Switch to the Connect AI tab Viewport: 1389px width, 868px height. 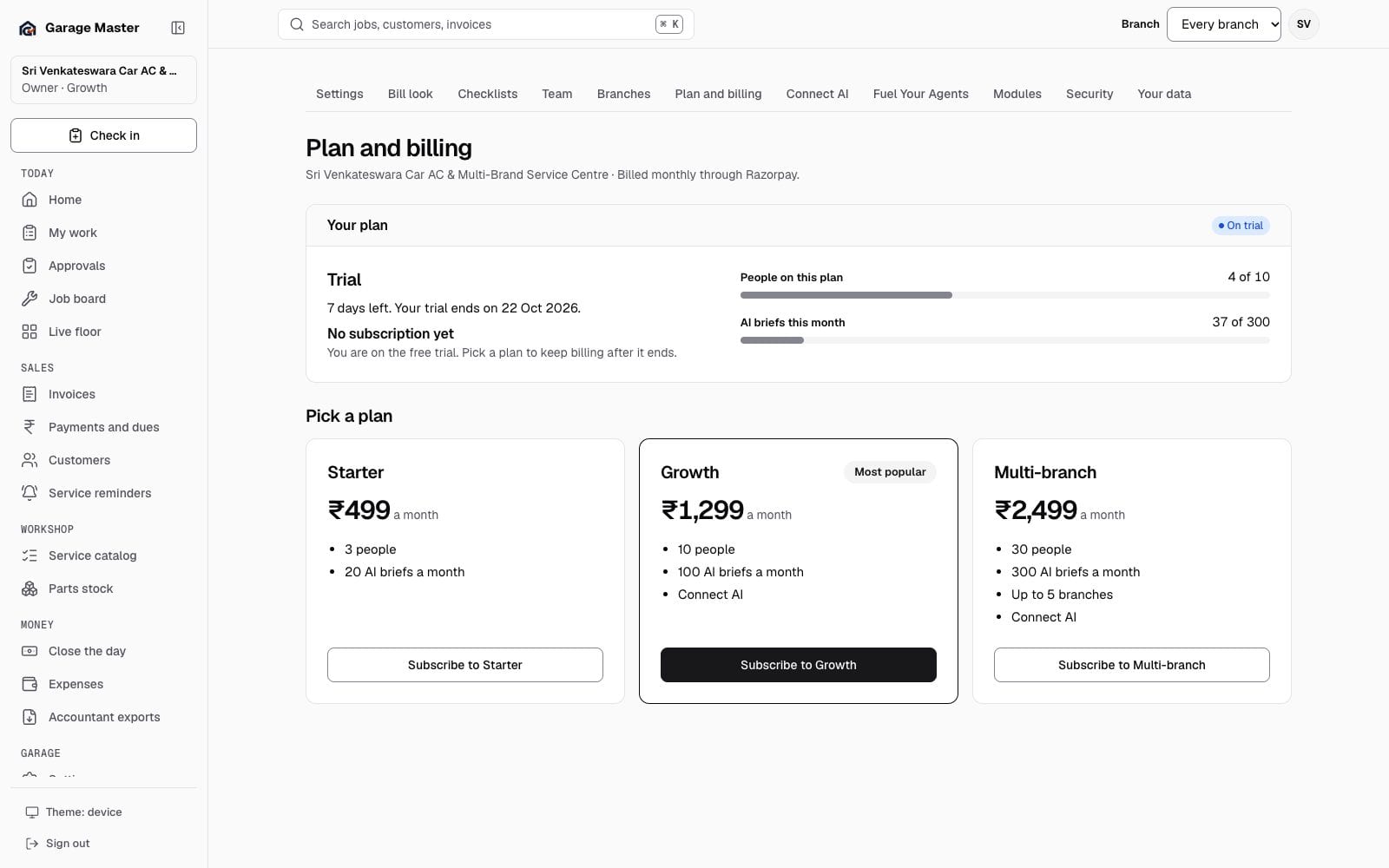coord(817,94)
